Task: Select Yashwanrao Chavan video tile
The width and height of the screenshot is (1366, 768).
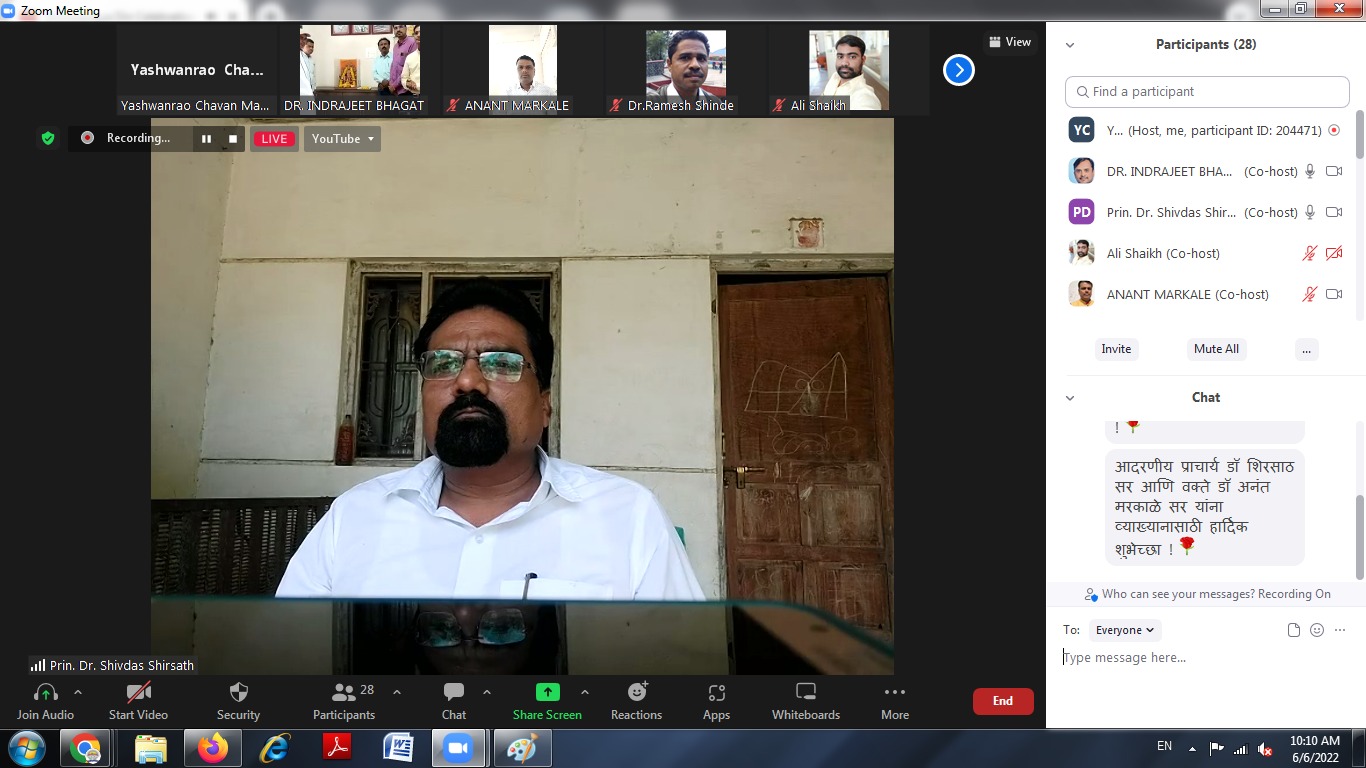Action: [x=197, y=70]
